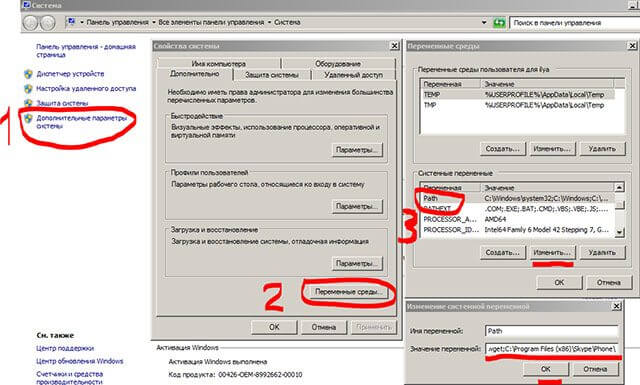Image resolution: width=640 pixels, height=385 pixels.
Task: Select the PROCESSOR_A... system variable row
Action: (x=517, y=219)
